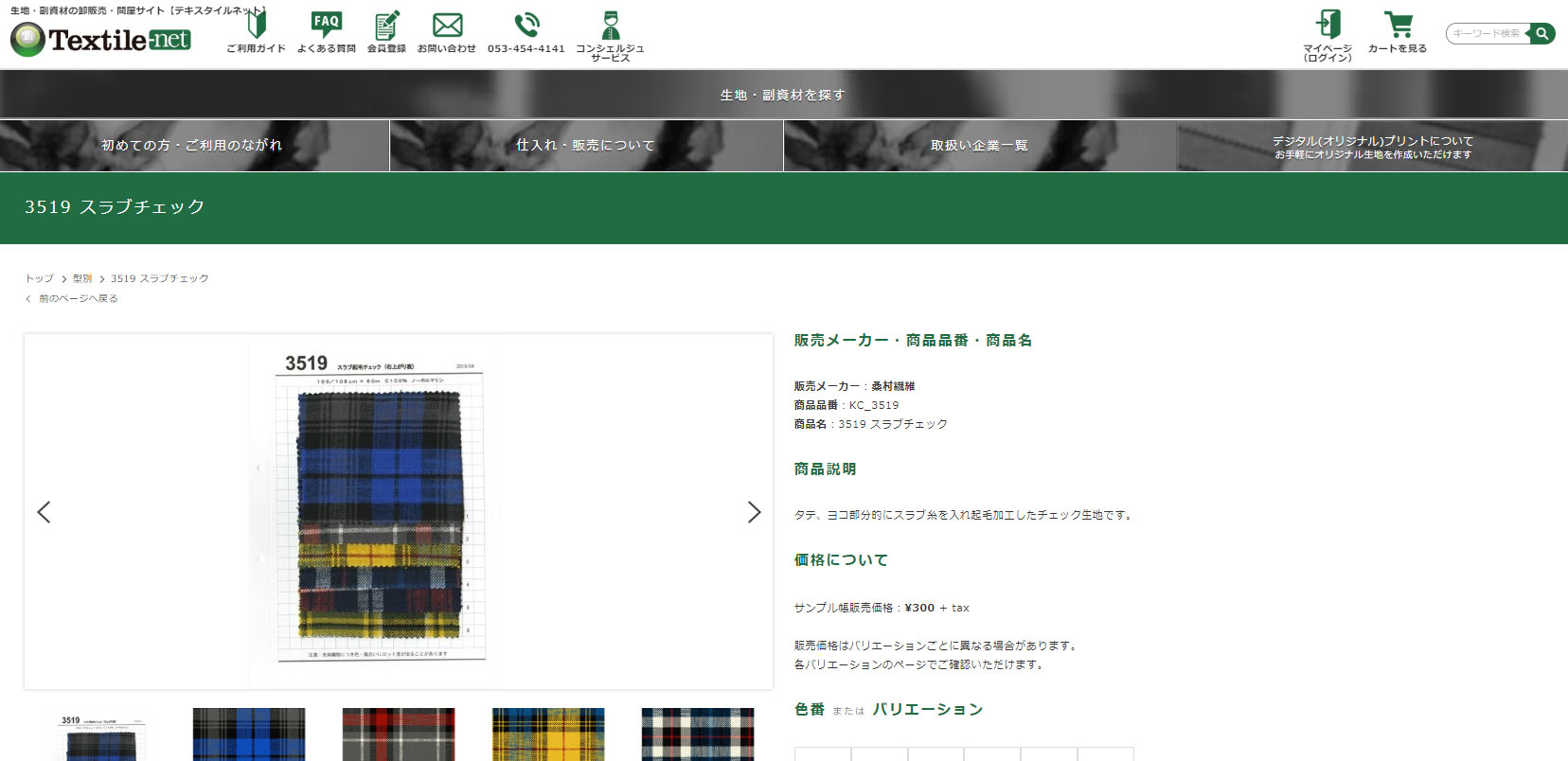
Task: Go to 型別 breadcrumb link
Action: coord(82,278)
